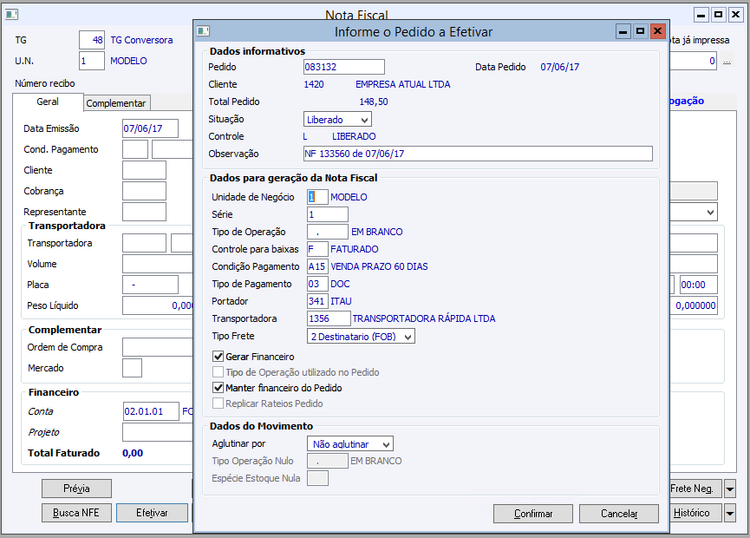Click the U.N. field in Nota Fiscal

point(92,61)
